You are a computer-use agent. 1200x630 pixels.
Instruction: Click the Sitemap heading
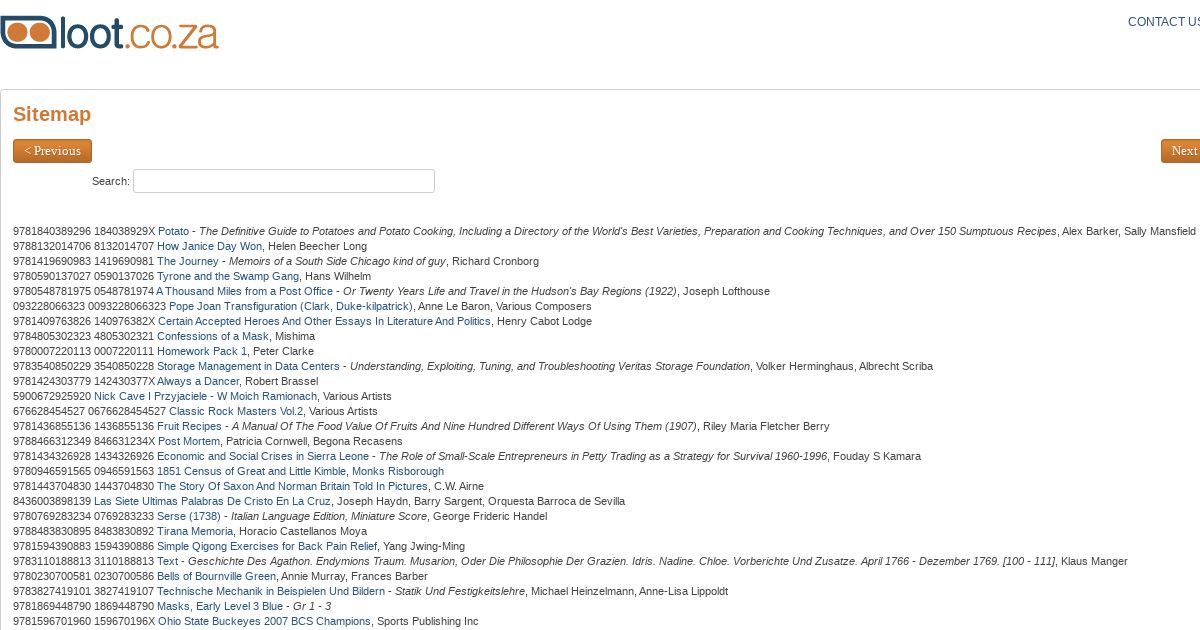[x=52, y=114]
